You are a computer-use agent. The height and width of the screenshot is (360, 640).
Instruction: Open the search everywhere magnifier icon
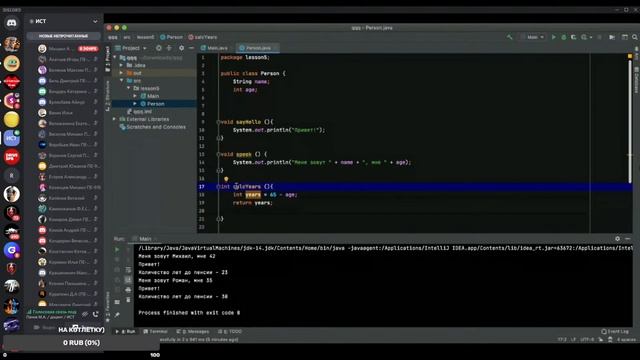coord(635,37)
